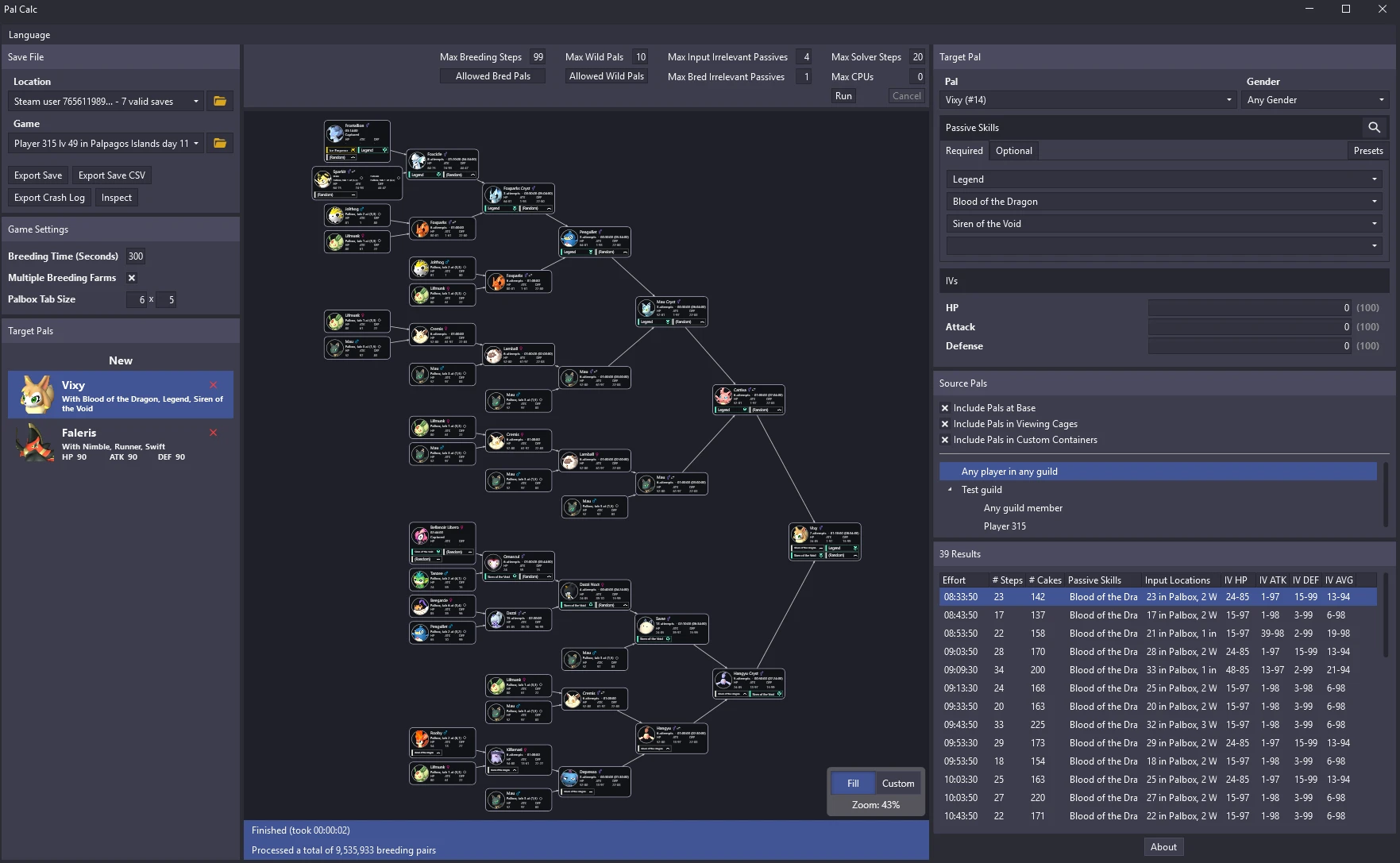Open the Siren of the Void dropdown

tap(1164, 224)
